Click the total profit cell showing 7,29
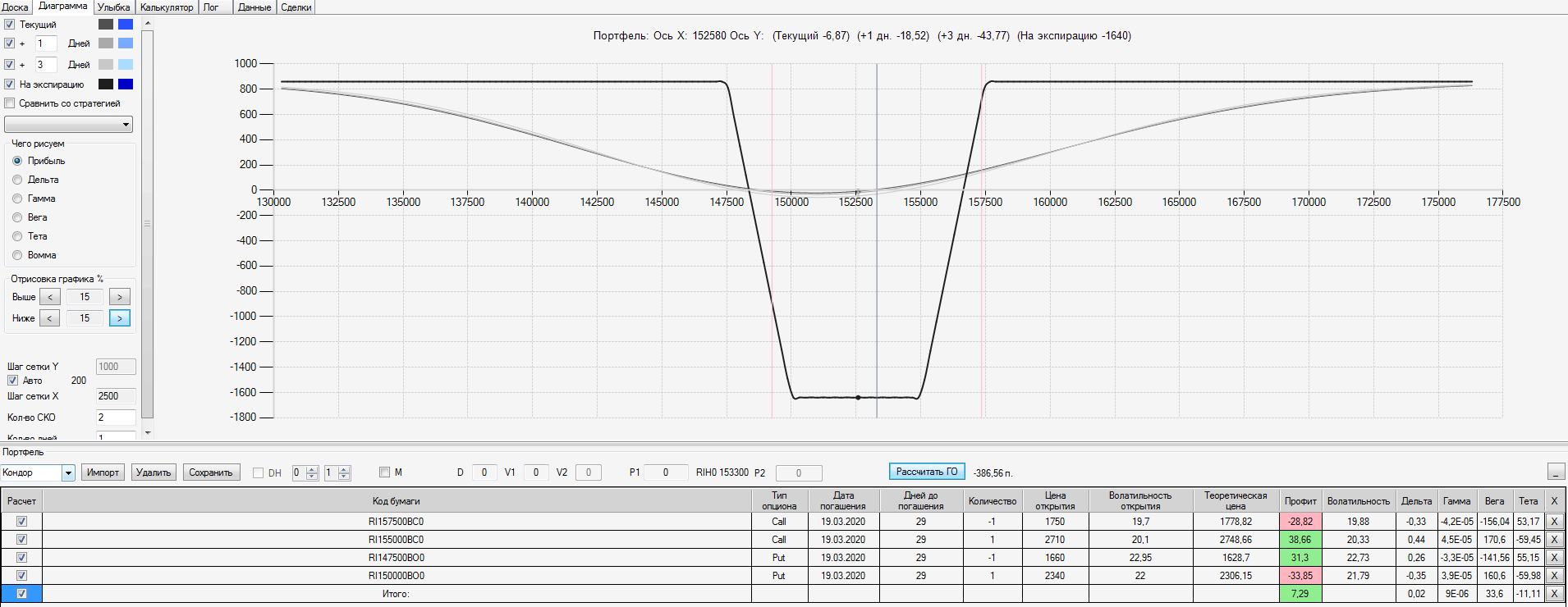 click(1300, 594)
